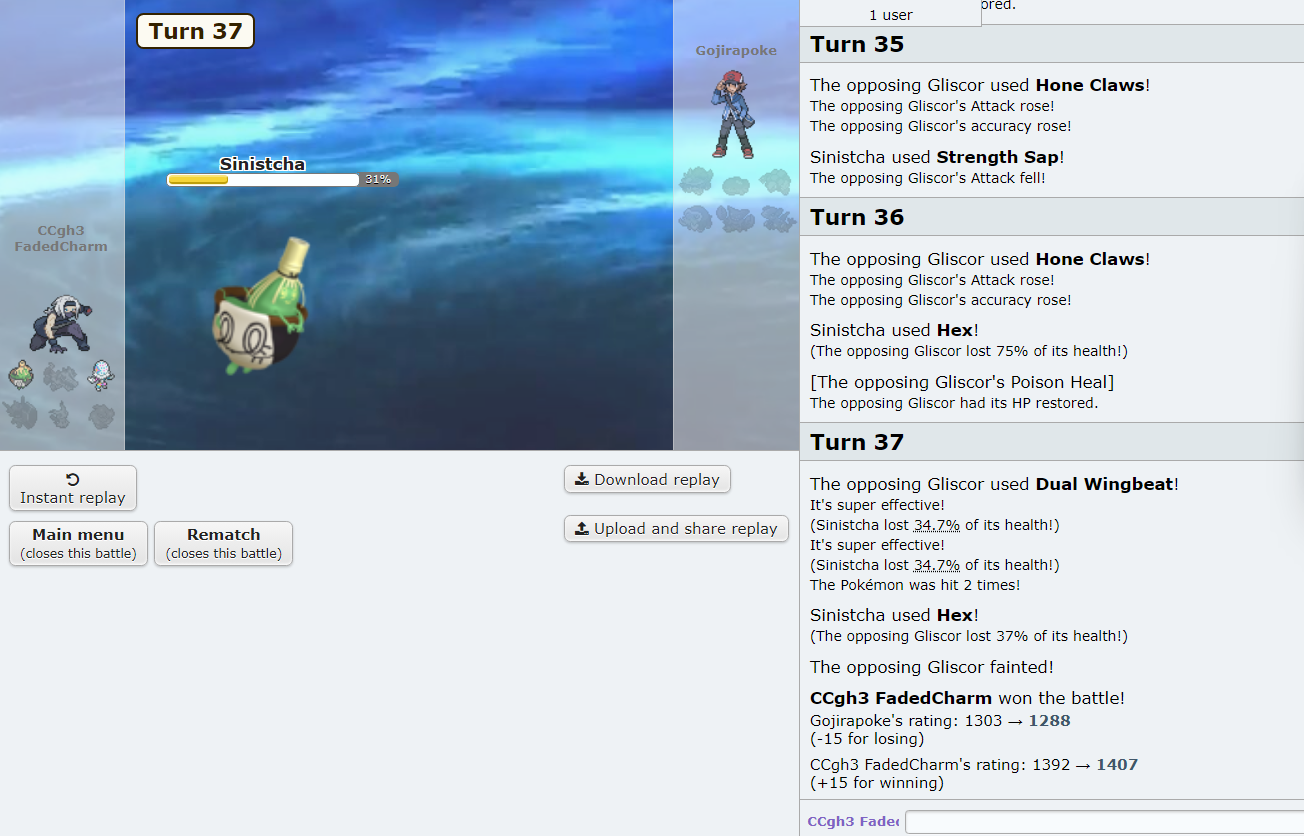Select the colorful Blacephalon icon in FadedCharm's party
This screenshot has width=1304, height=836.
tap(100, 376)
